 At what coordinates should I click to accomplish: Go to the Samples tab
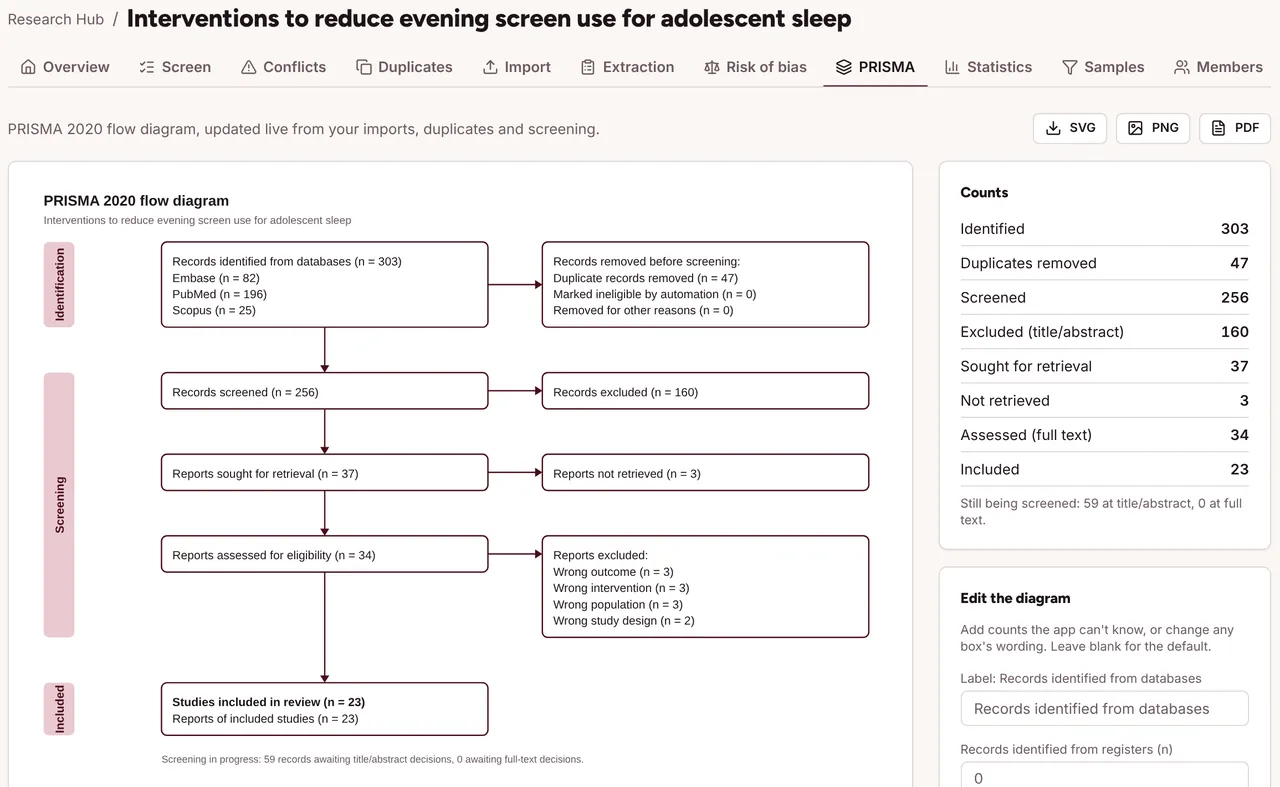(1103, 67)
